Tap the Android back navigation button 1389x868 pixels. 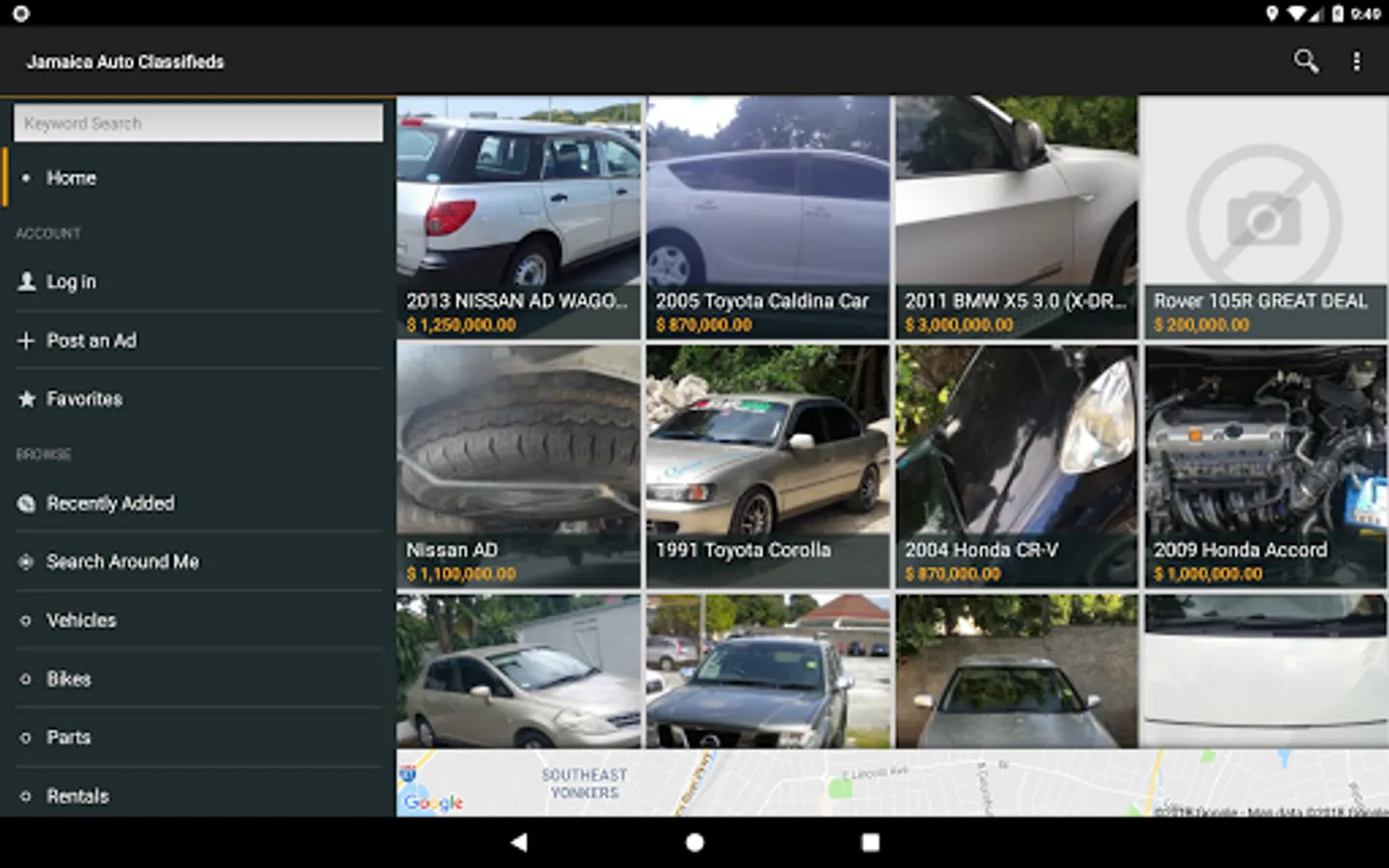519,842
